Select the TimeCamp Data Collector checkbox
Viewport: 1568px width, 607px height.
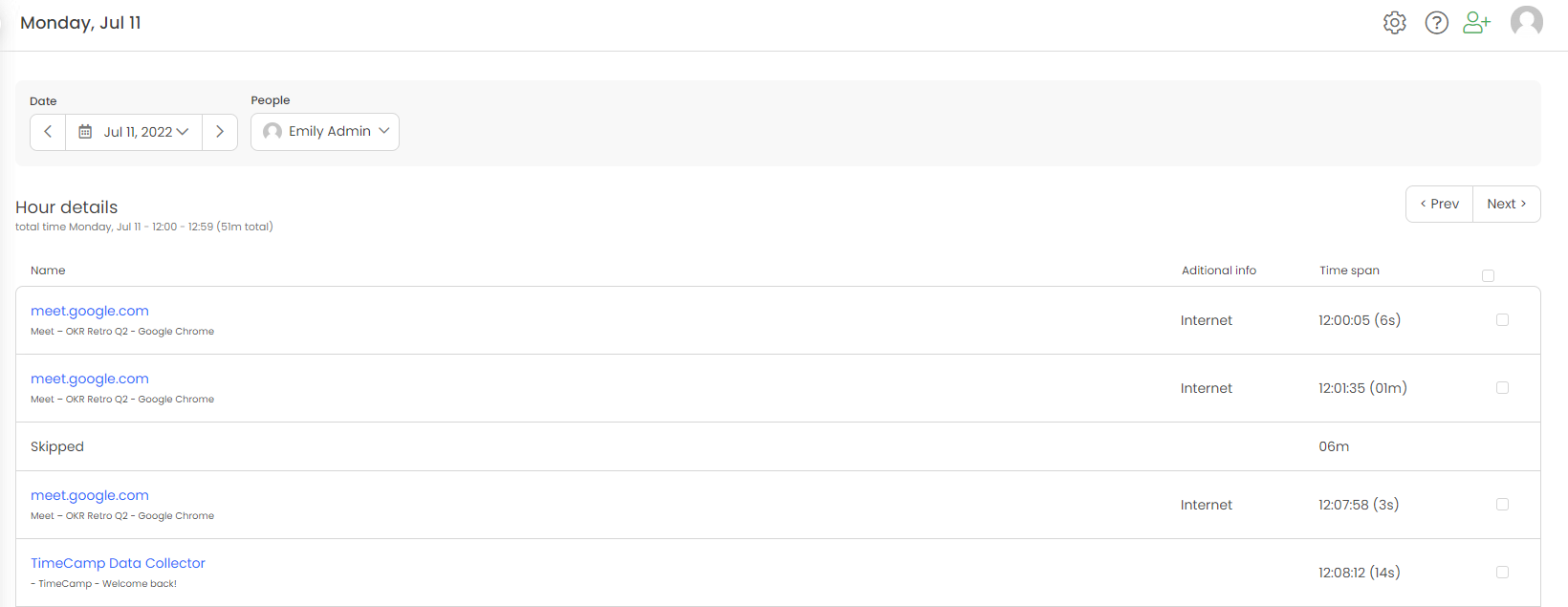pyautogui.click(x=1502, y=573)
